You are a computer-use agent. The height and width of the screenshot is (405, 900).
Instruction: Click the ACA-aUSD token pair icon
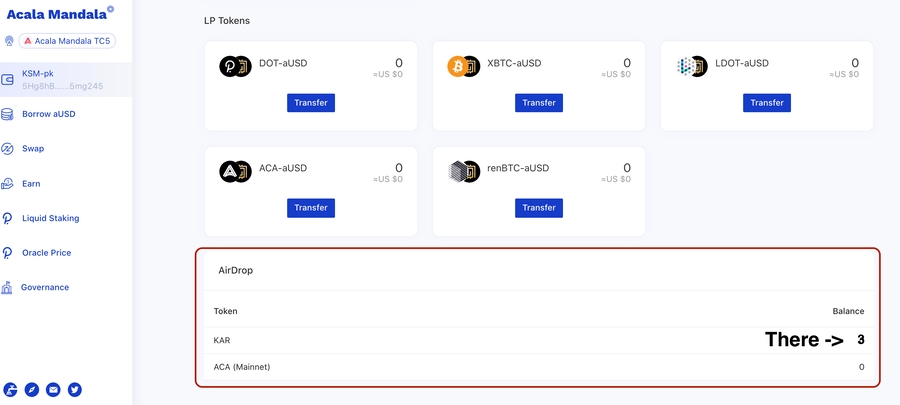[235, 171]
